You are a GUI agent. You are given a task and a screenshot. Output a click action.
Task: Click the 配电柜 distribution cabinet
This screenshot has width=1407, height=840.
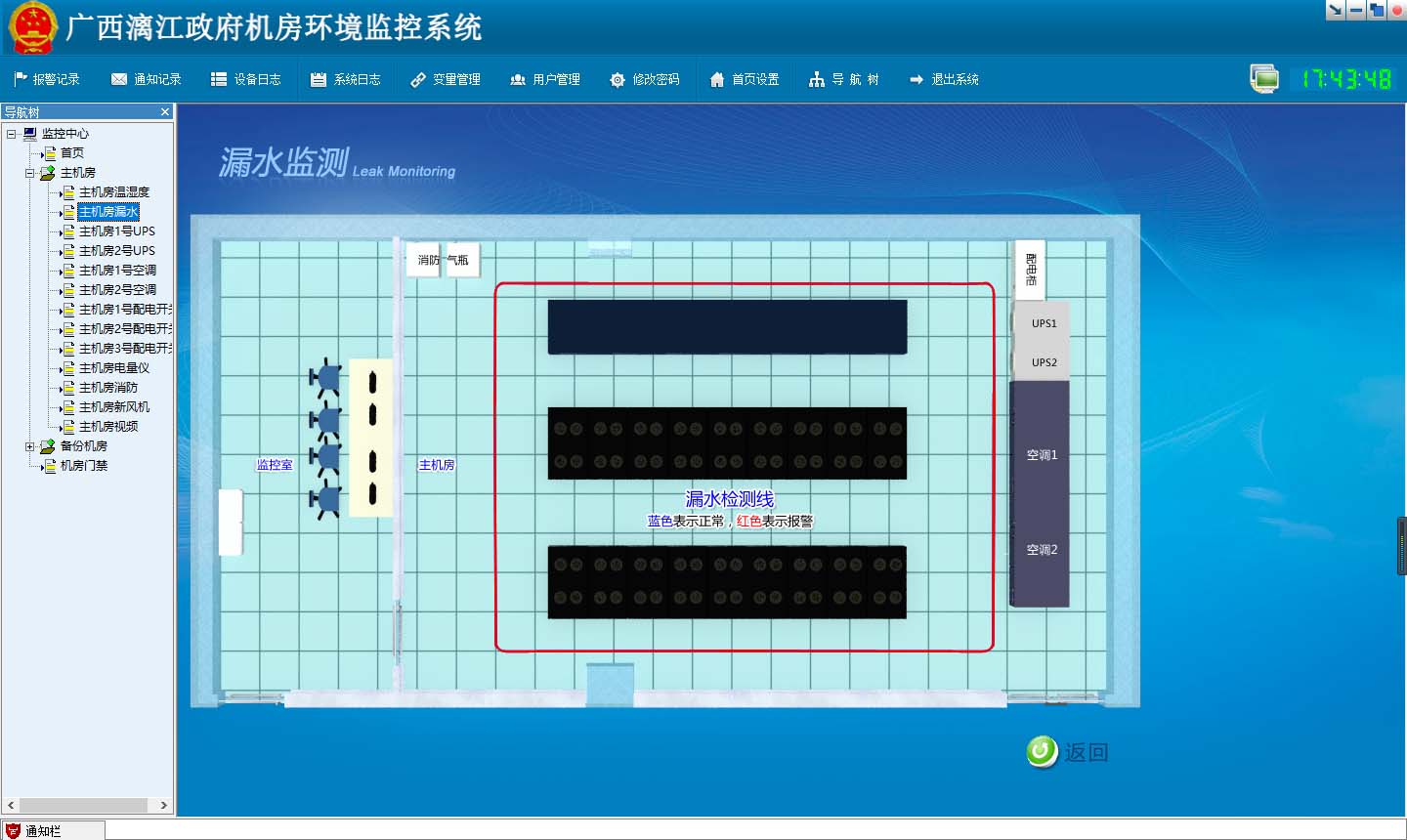click(1030, 269)
